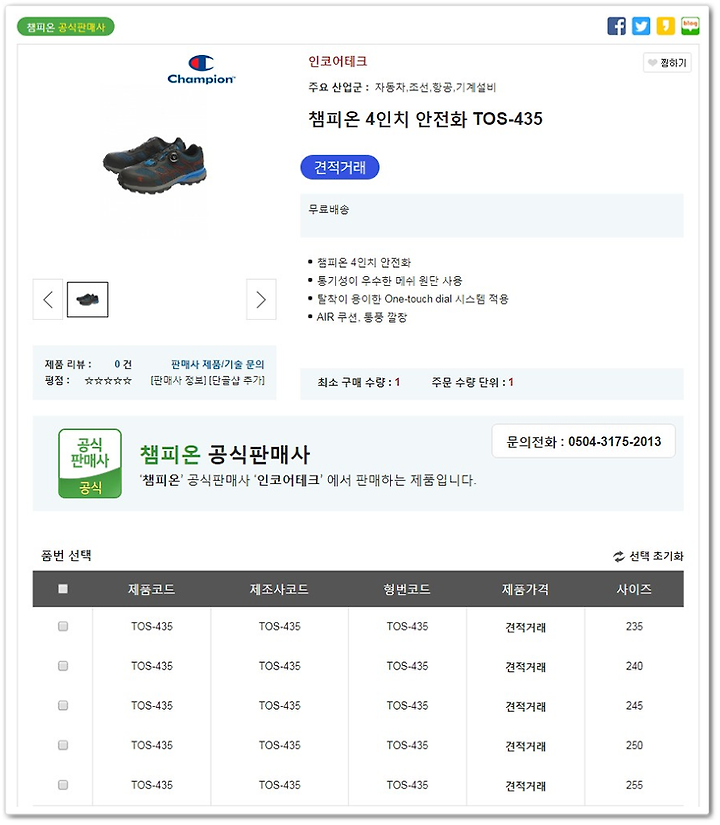Show next product image arrow

tap(261, 299)
